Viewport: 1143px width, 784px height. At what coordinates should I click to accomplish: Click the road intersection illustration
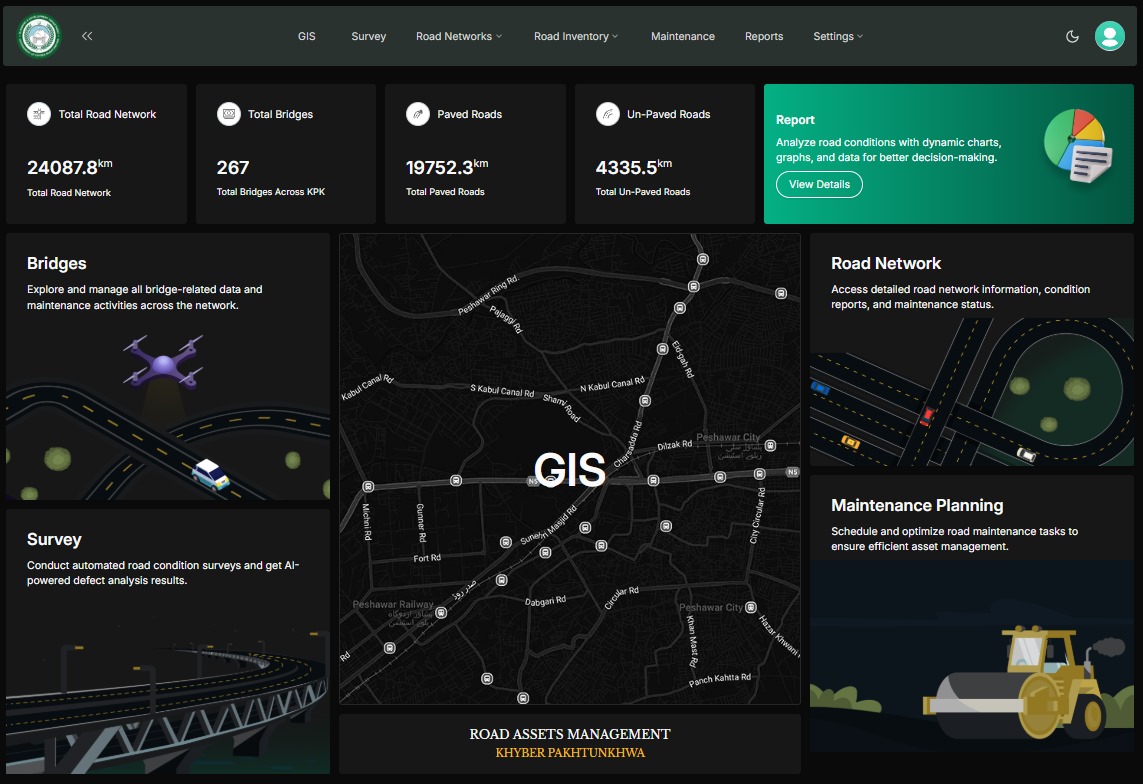click(972, 392)
